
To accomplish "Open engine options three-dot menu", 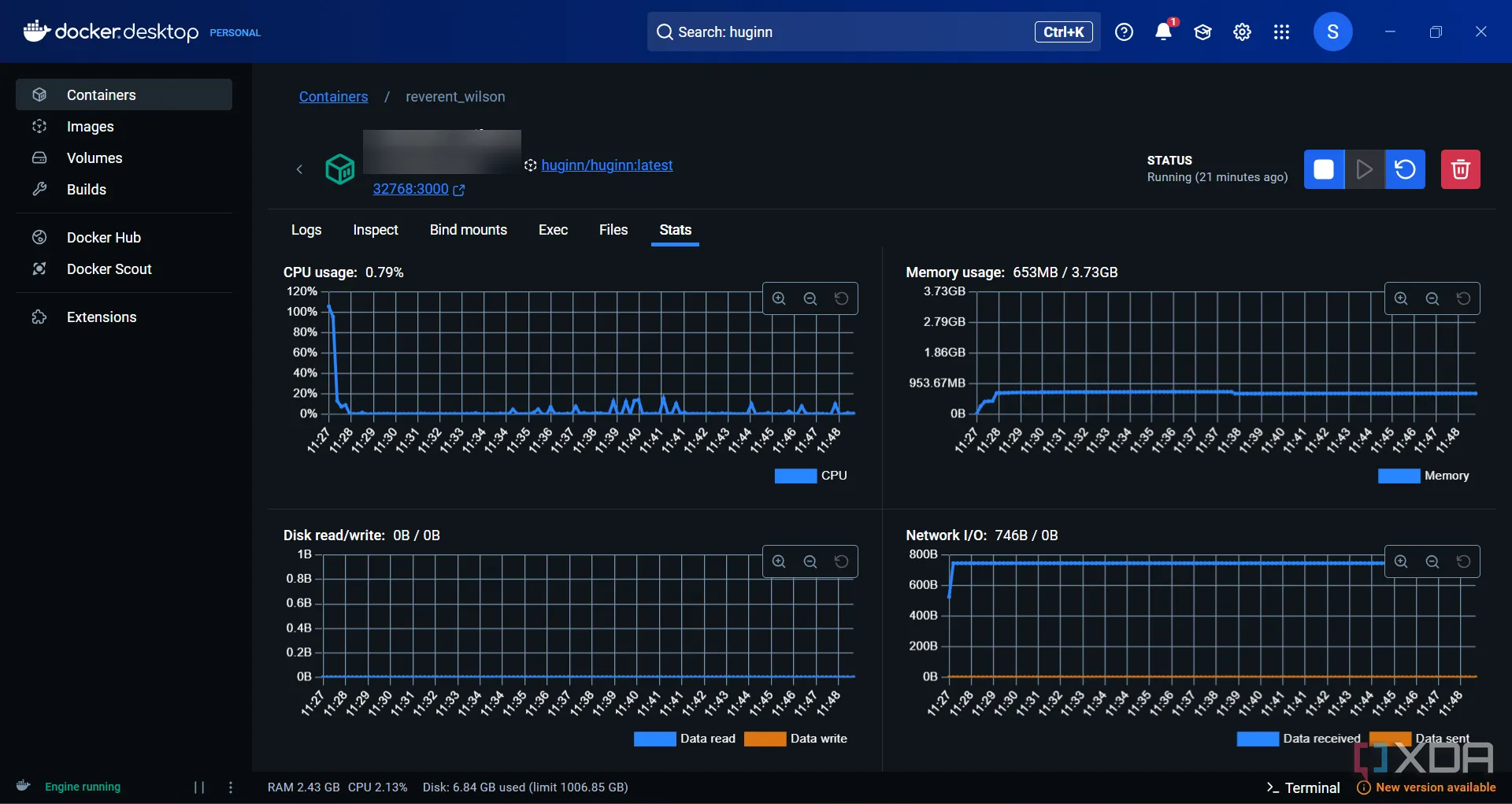I will (231, 787).
